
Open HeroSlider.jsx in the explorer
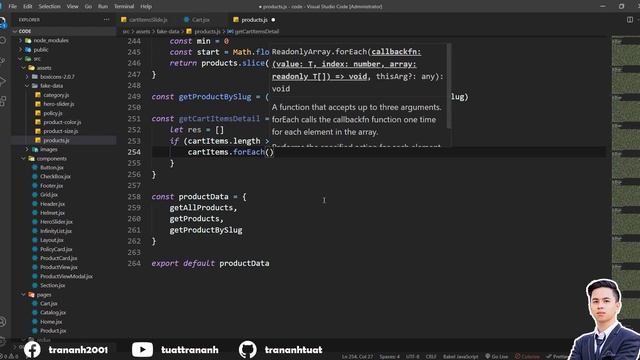[x=56, y=222]
